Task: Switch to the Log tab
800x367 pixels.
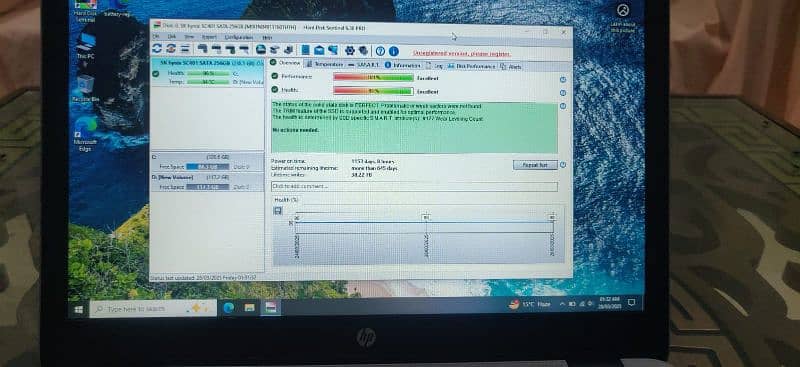Action: 435,66
